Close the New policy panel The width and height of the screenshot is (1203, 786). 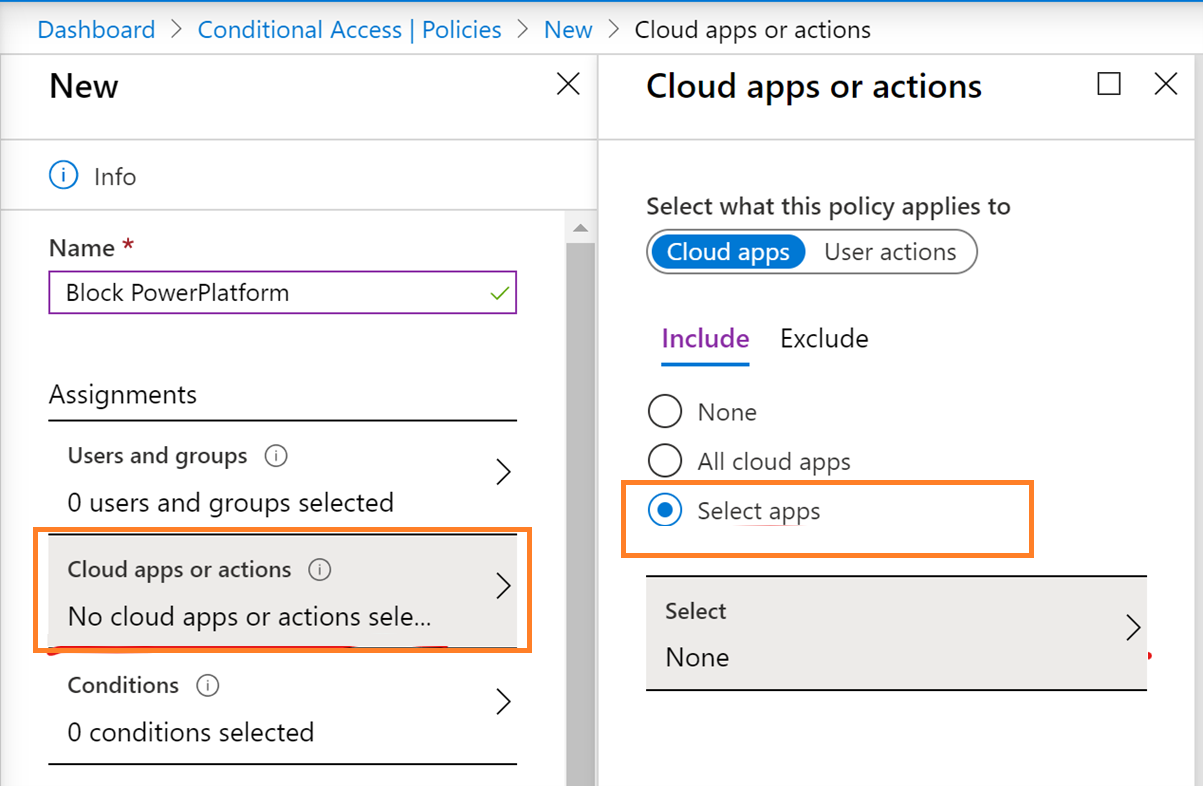[568, 84]
